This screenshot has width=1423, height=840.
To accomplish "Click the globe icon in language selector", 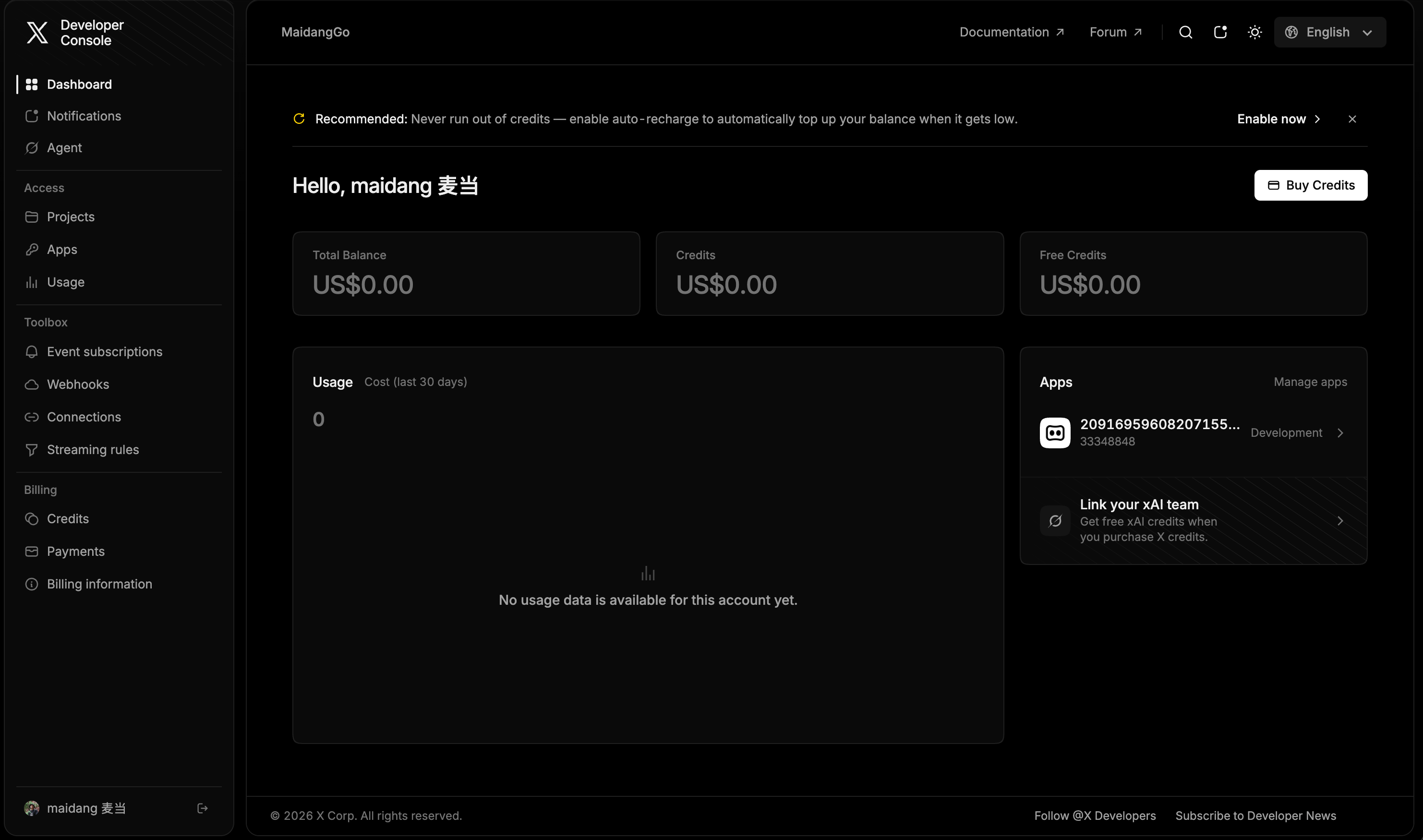I will [x=1291, y=32].
